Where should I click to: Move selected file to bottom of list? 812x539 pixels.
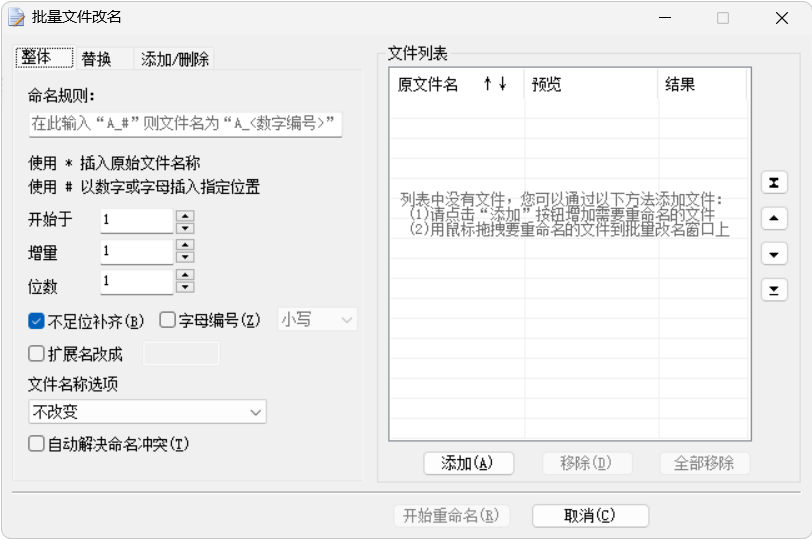point(774,290)
